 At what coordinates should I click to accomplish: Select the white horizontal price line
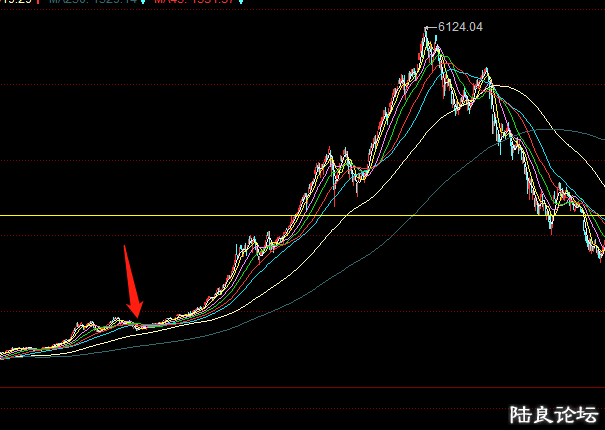tap(300, 215)
